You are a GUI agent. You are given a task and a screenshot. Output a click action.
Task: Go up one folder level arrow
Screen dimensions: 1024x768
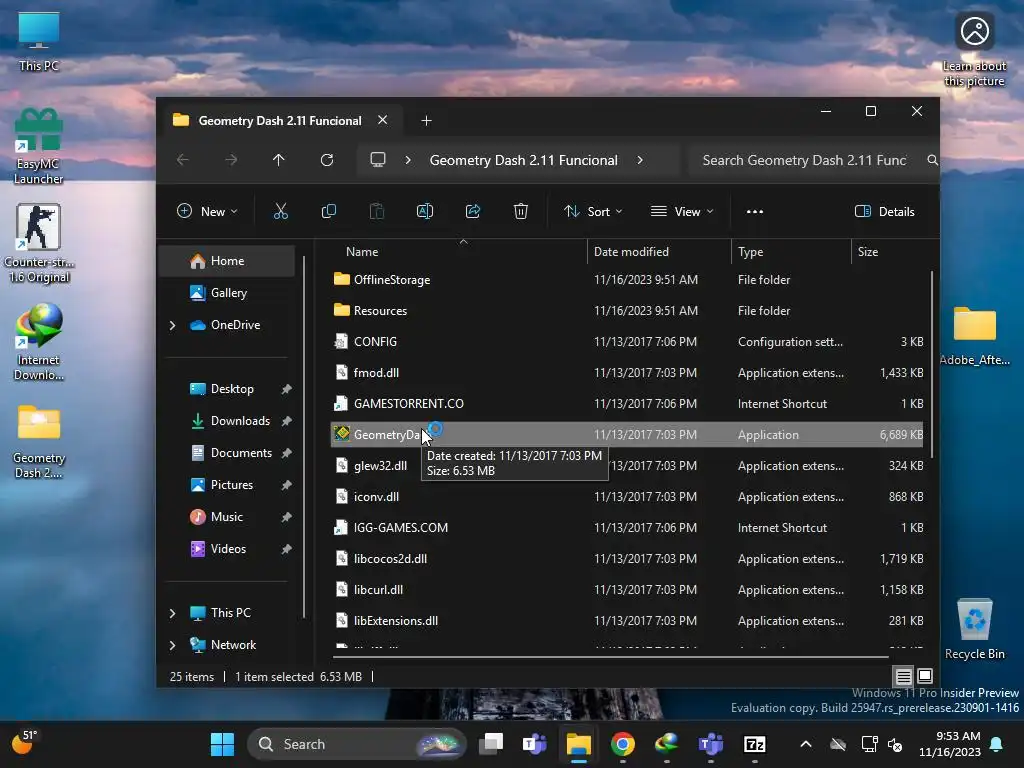(x=279, y=160)
